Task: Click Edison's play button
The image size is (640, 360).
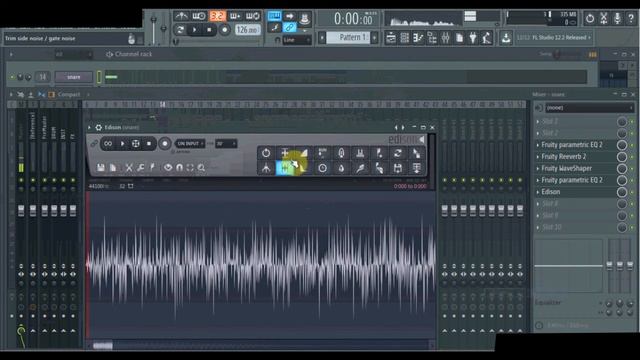Action: (x=122, y=144)
